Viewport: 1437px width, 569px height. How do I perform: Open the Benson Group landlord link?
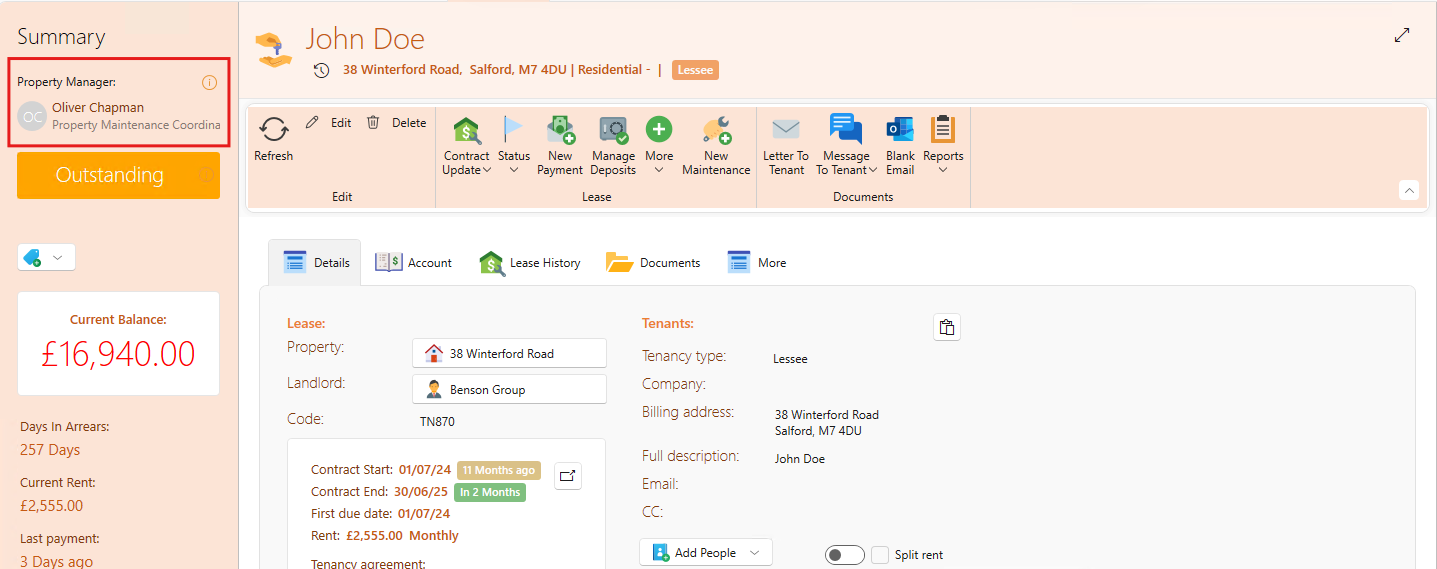tap(509, 389)
